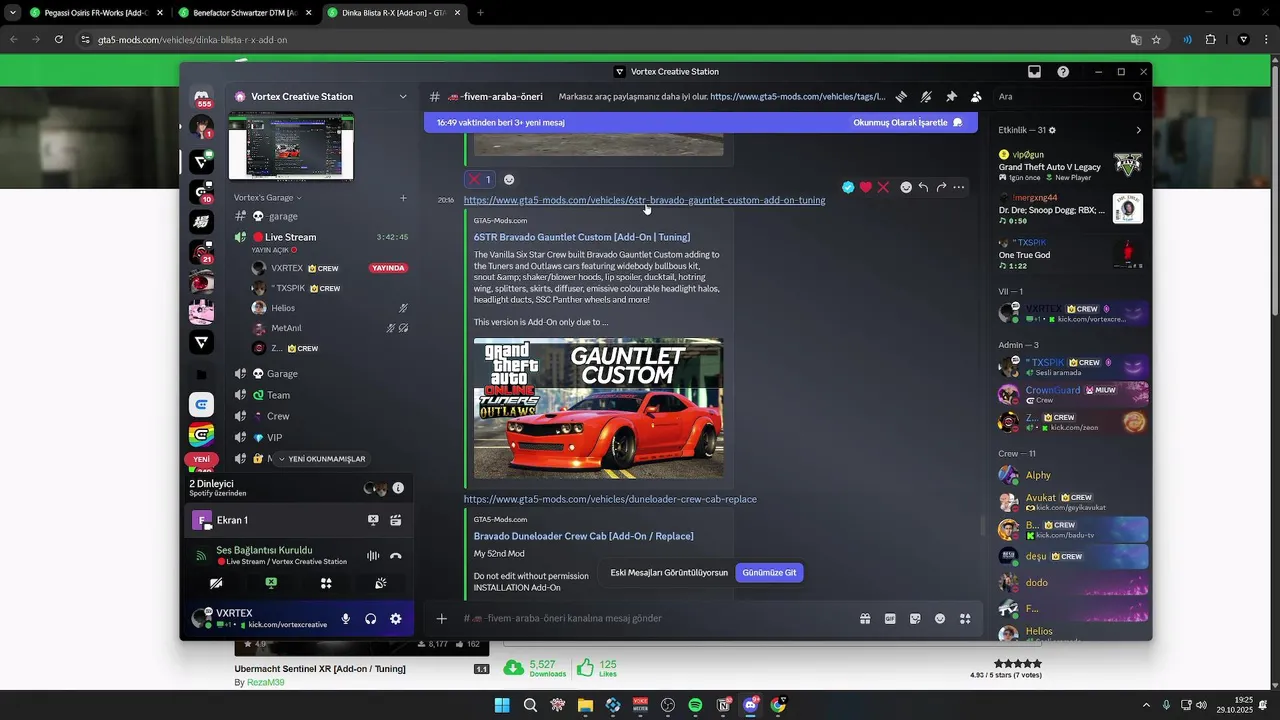The height and width of the screenshot is (720, 1280).
Task: Open stream clip icon beside Ekran 1
Action: coord(396,520)
